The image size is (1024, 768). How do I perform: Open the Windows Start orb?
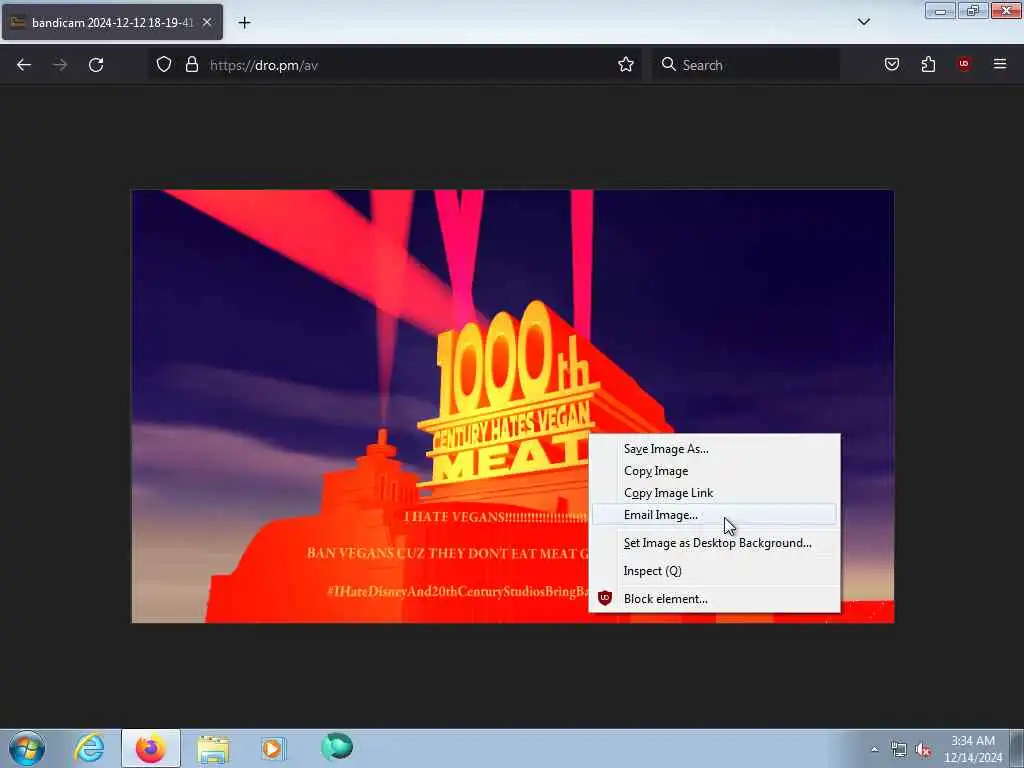27,748
